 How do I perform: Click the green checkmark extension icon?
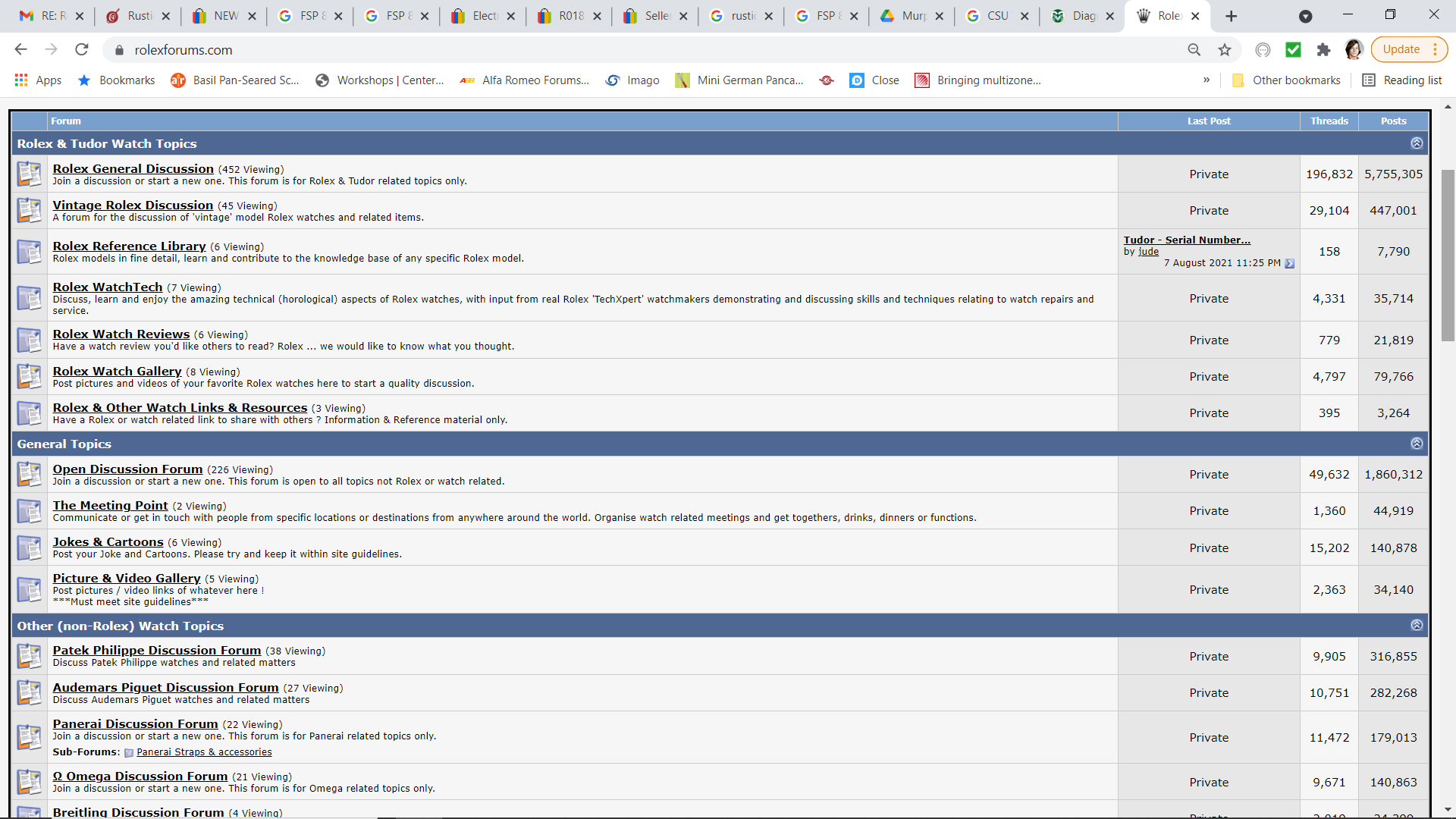coord(1293,50)
